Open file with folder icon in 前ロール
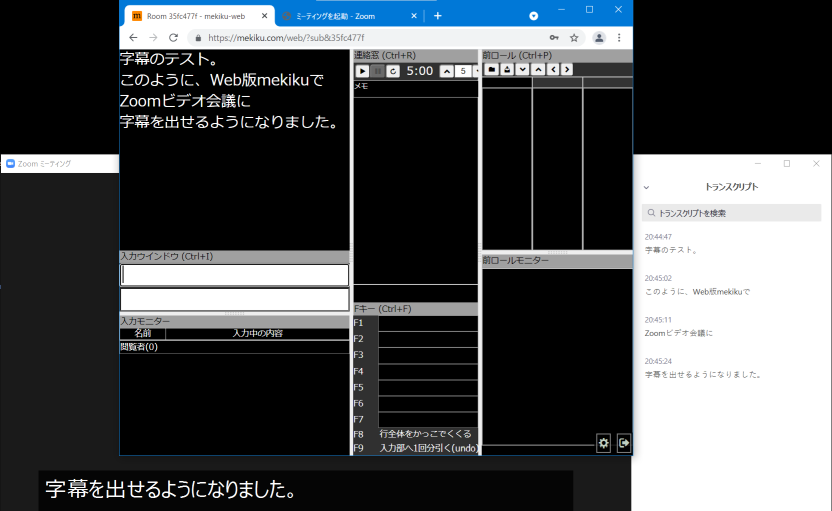 [491, 70]
